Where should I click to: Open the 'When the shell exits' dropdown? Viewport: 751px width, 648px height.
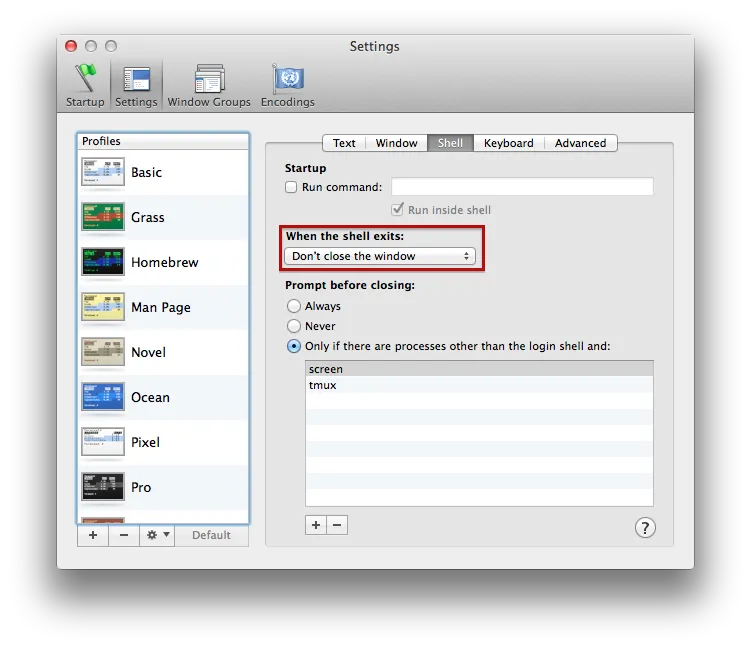(x=380, y=256)
